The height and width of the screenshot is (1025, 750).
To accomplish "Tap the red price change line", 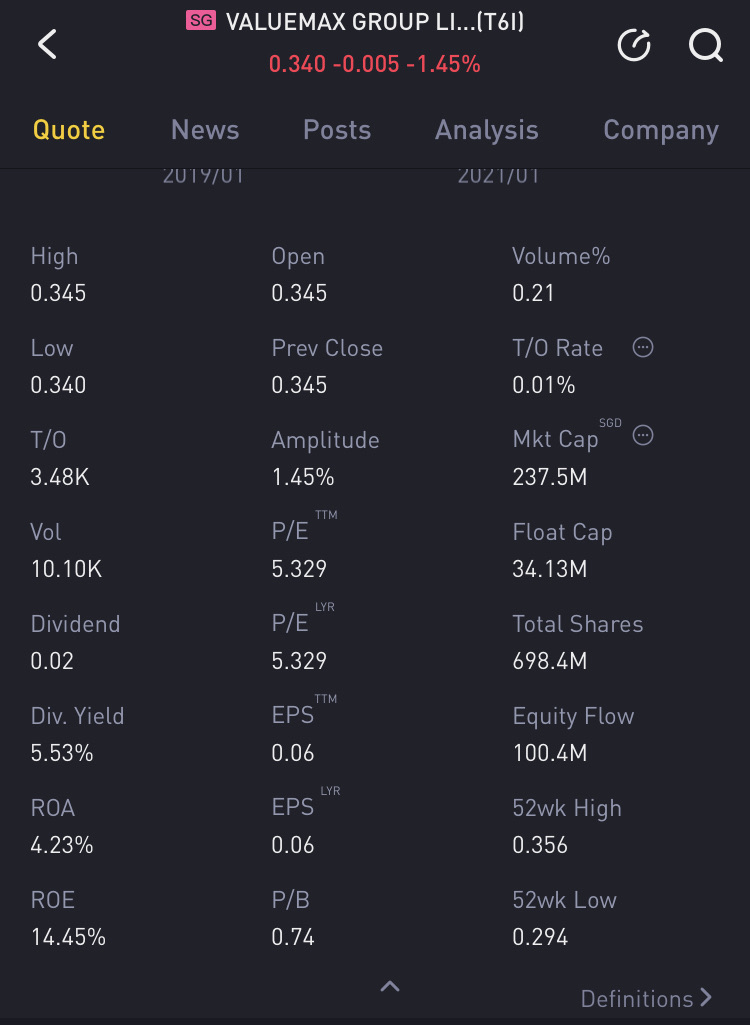I will click(374, 64).
